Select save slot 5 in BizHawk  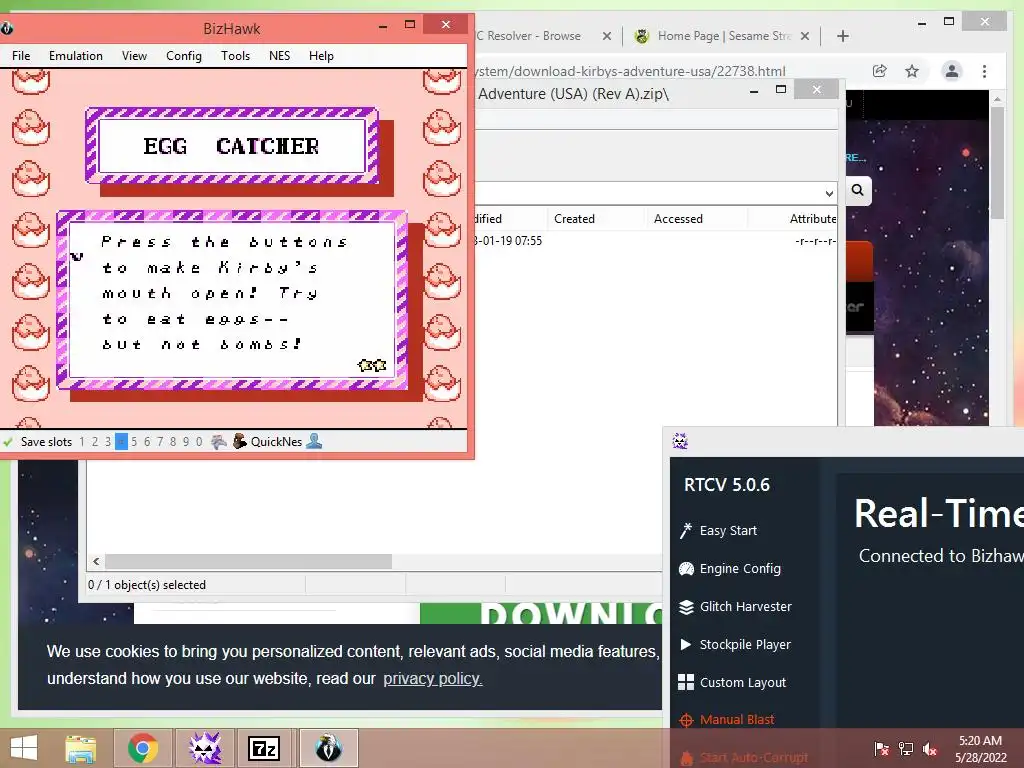pyautogui.click(x=134, y=442)
